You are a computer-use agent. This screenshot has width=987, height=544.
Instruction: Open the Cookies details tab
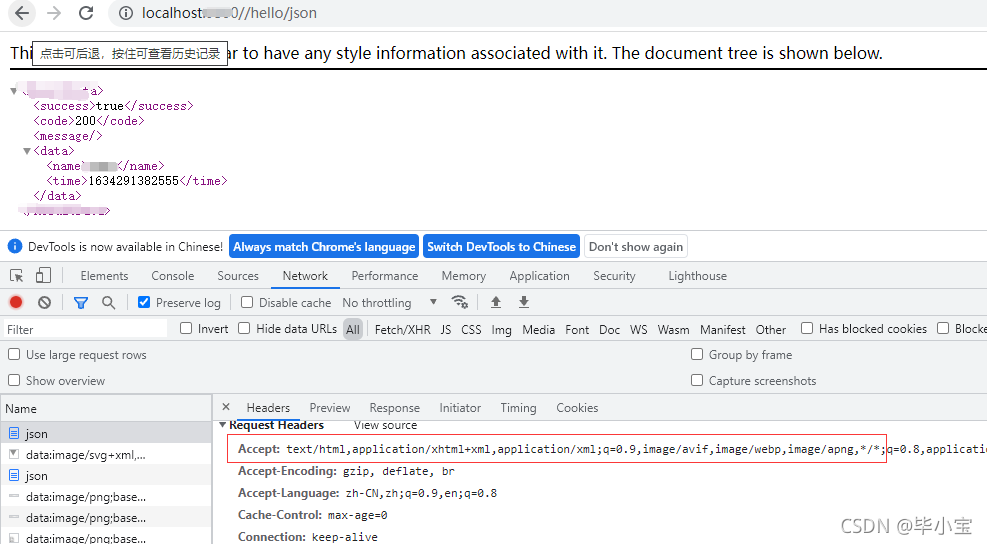click(x=577, y=408)
